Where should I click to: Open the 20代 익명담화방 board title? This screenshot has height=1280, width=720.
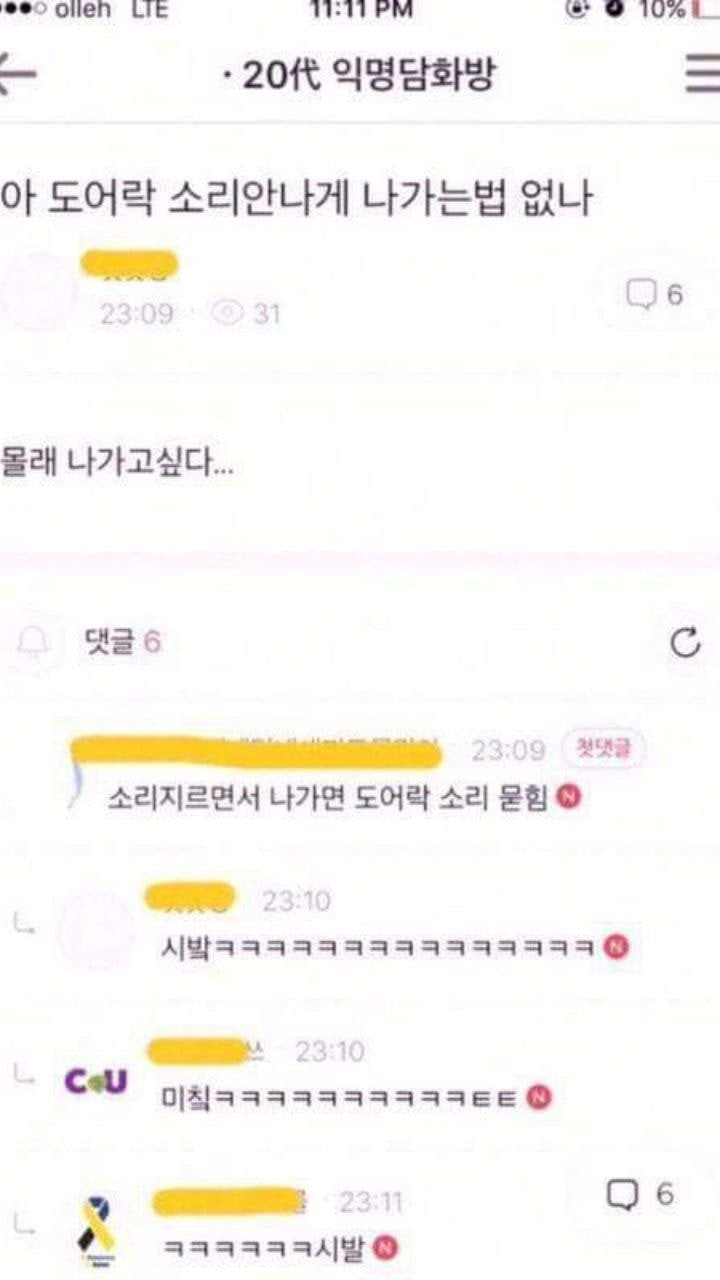(x=359, y=76)
